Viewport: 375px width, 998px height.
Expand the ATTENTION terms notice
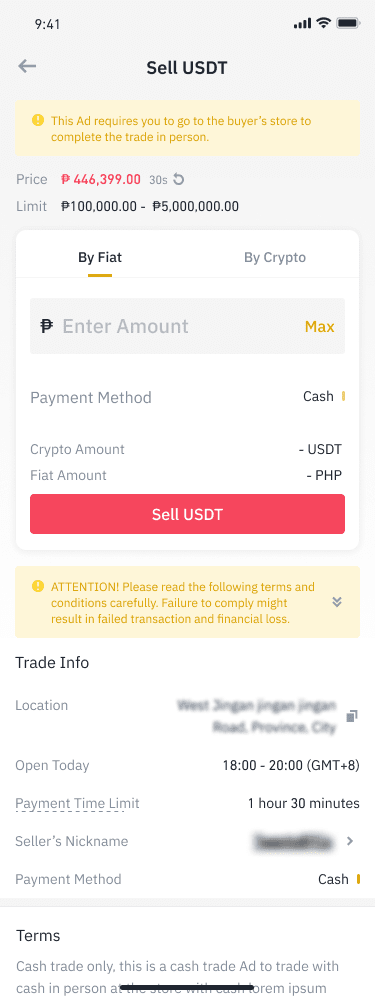click(337, 602)
